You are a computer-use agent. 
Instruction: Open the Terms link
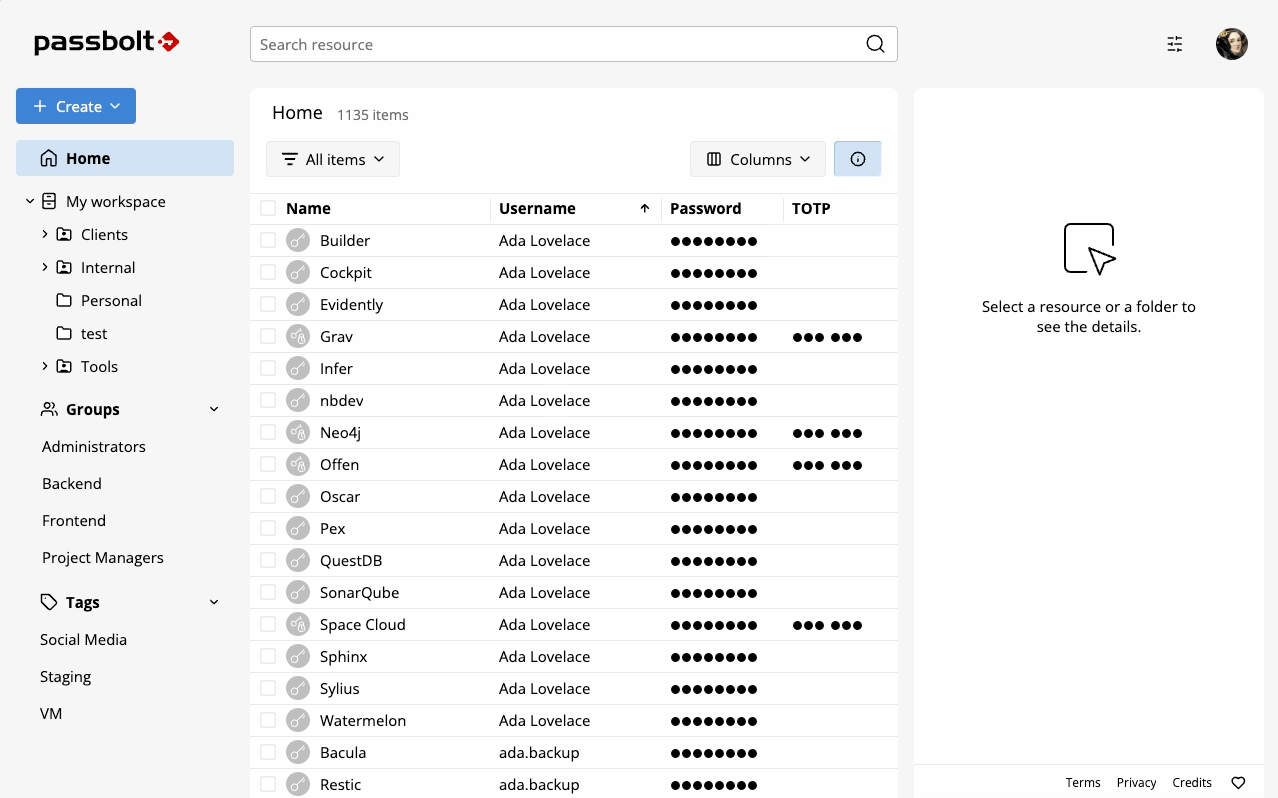coord(1083,783)
